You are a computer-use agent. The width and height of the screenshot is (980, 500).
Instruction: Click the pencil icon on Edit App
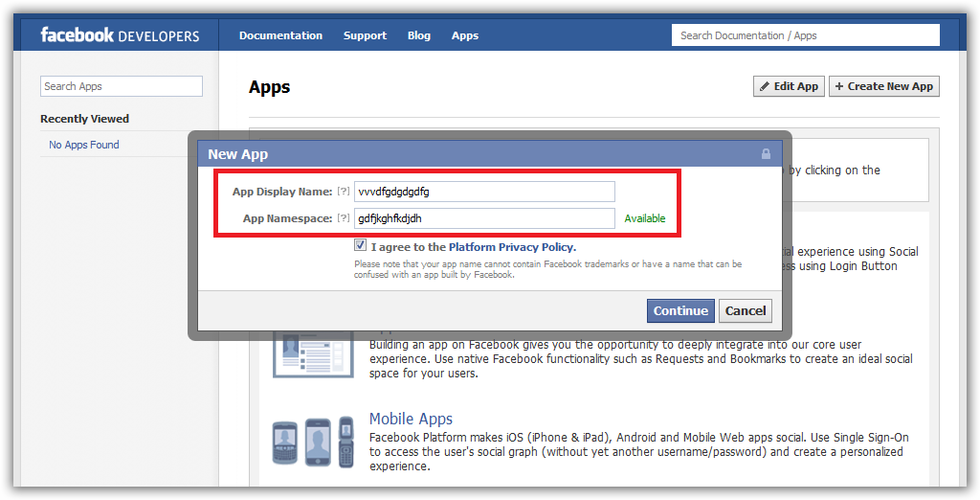(x=765, y=87)
